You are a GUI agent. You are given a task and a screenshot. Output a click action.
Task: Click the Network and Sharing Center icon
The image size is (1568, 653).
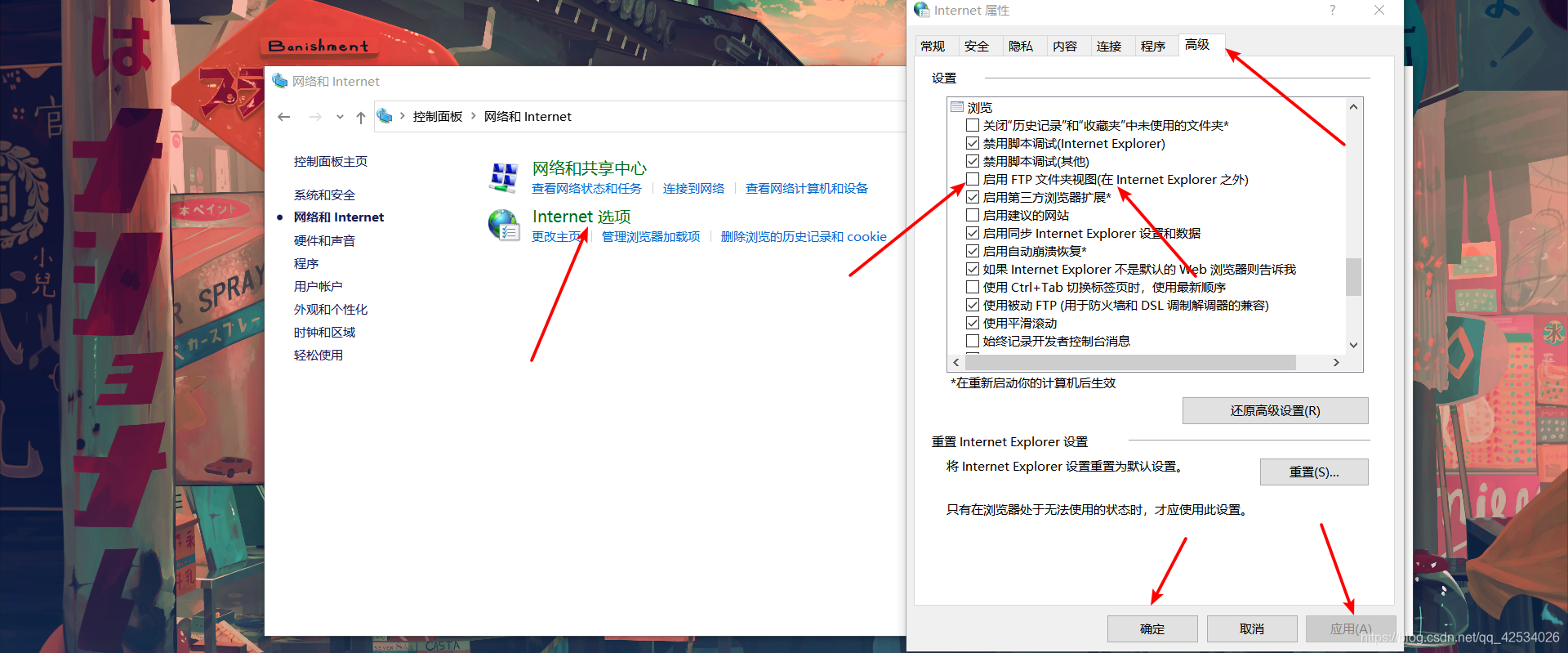[x=503, y=177]
